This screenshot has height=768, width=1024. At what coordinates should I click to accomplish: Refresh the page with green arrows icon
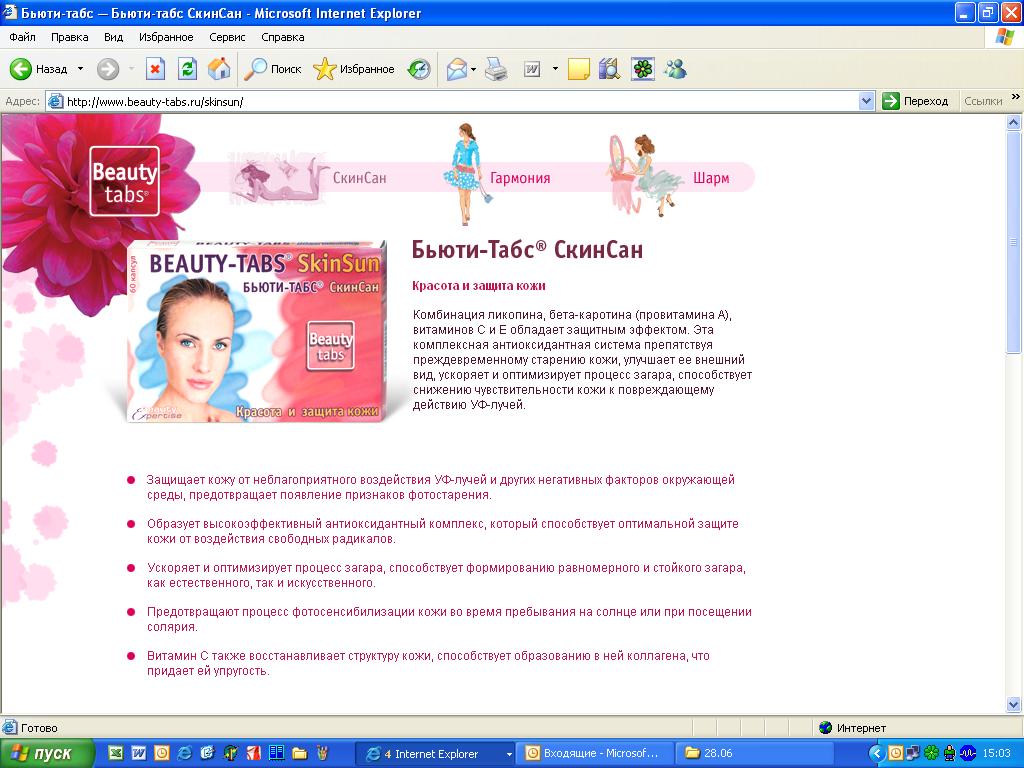pyautogui.click(x=187, y=69)
